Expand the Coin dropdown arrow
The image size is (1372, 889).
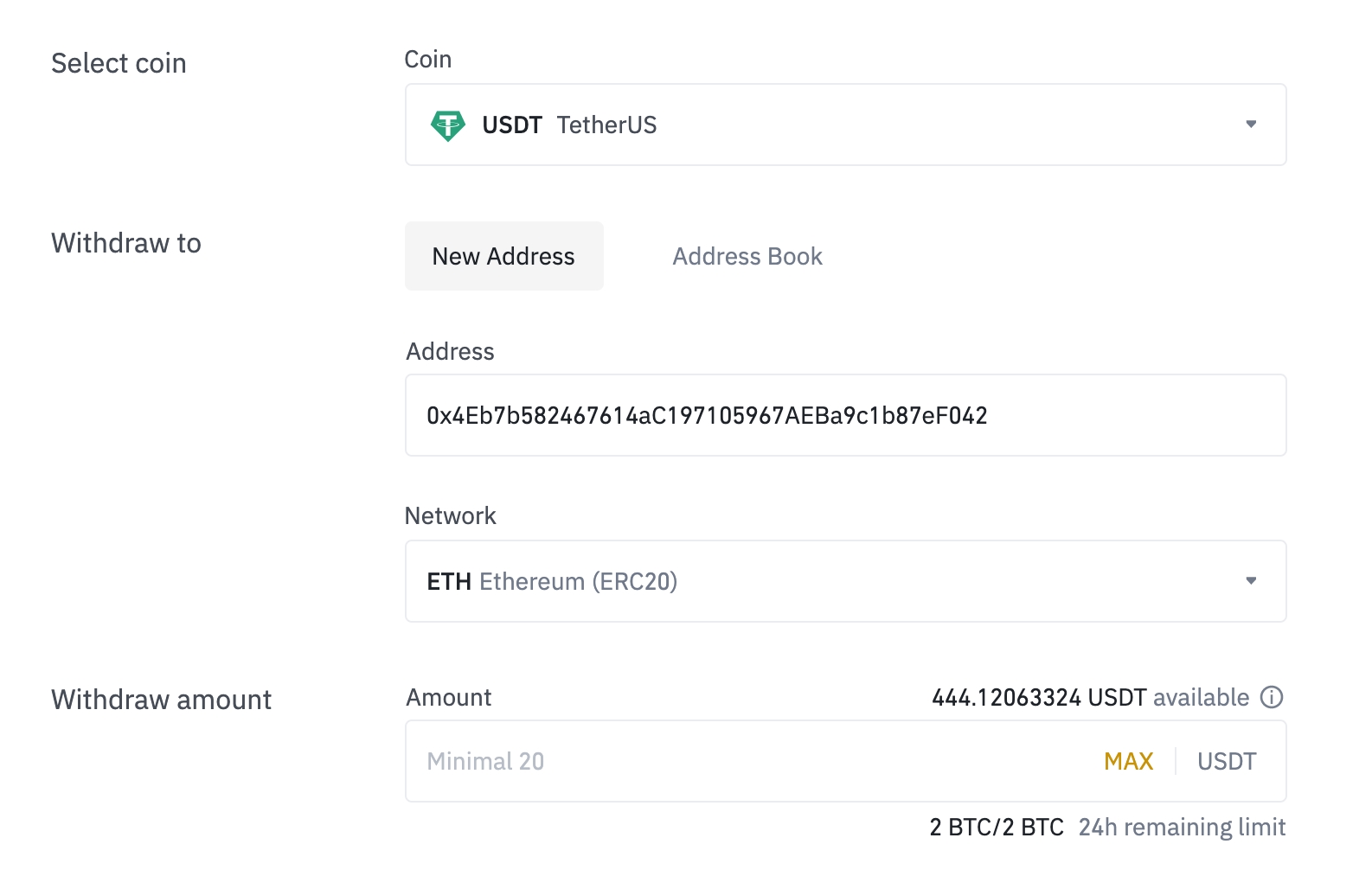click(1251, 125)
